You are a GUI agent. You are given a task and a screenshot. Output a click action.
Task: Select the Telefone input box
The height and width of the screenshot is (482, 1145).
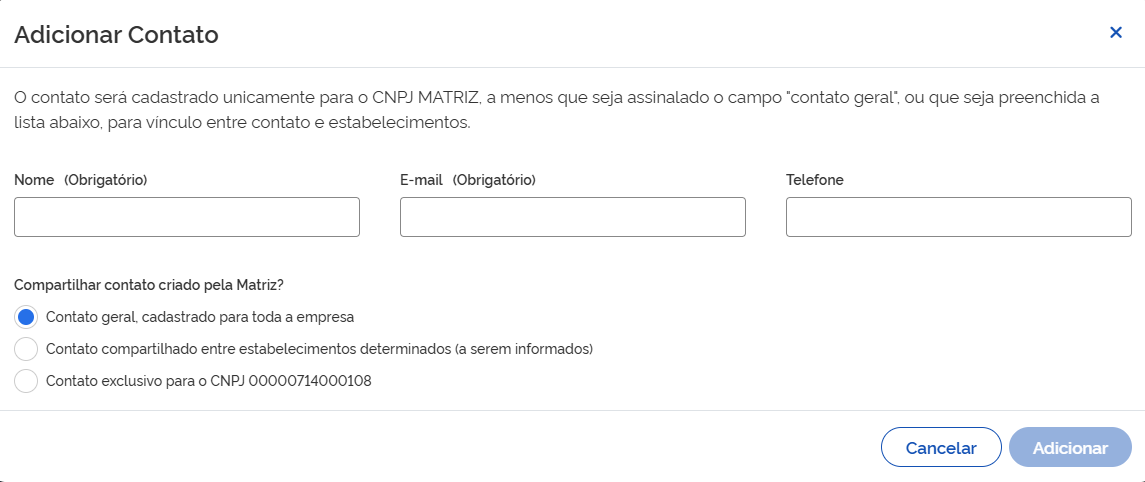pyautogui.click(x=958, y=217)
